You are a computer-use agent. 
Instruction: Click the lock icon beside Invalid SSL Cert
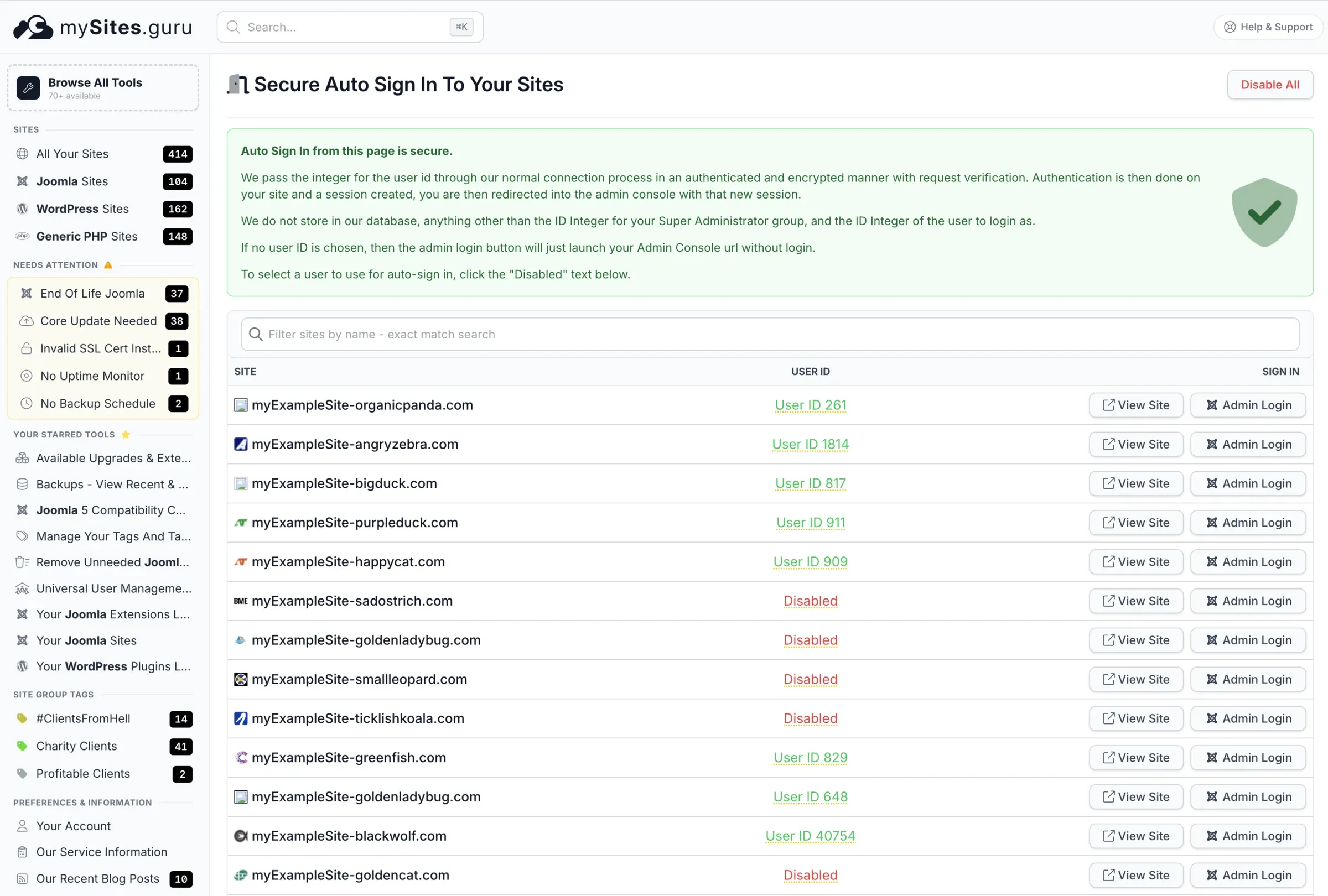point(27,348)
